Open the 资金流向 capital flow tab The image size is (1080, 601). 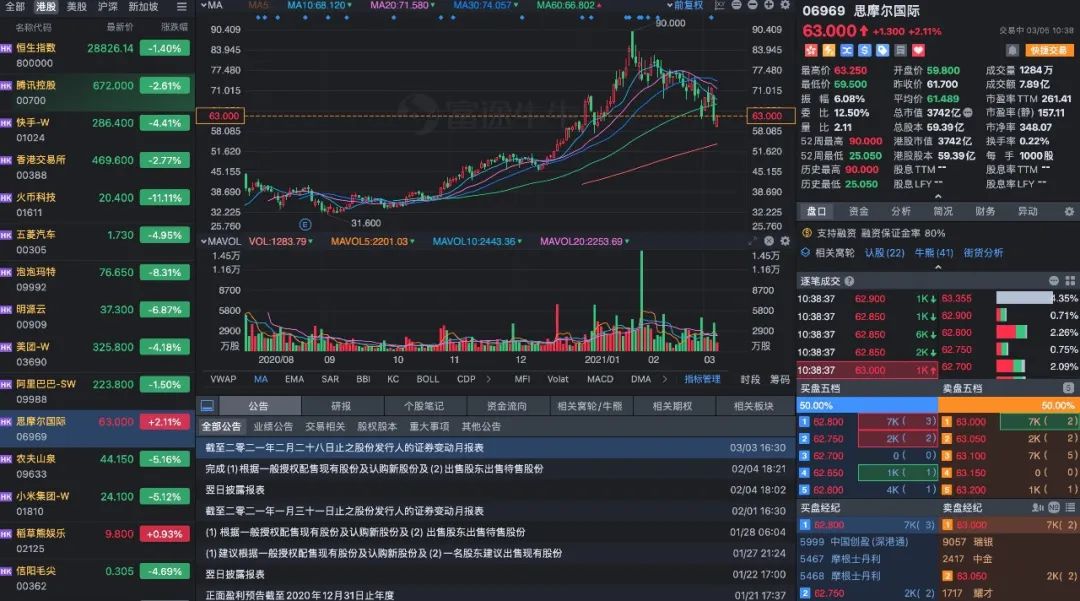coord(506,406)
